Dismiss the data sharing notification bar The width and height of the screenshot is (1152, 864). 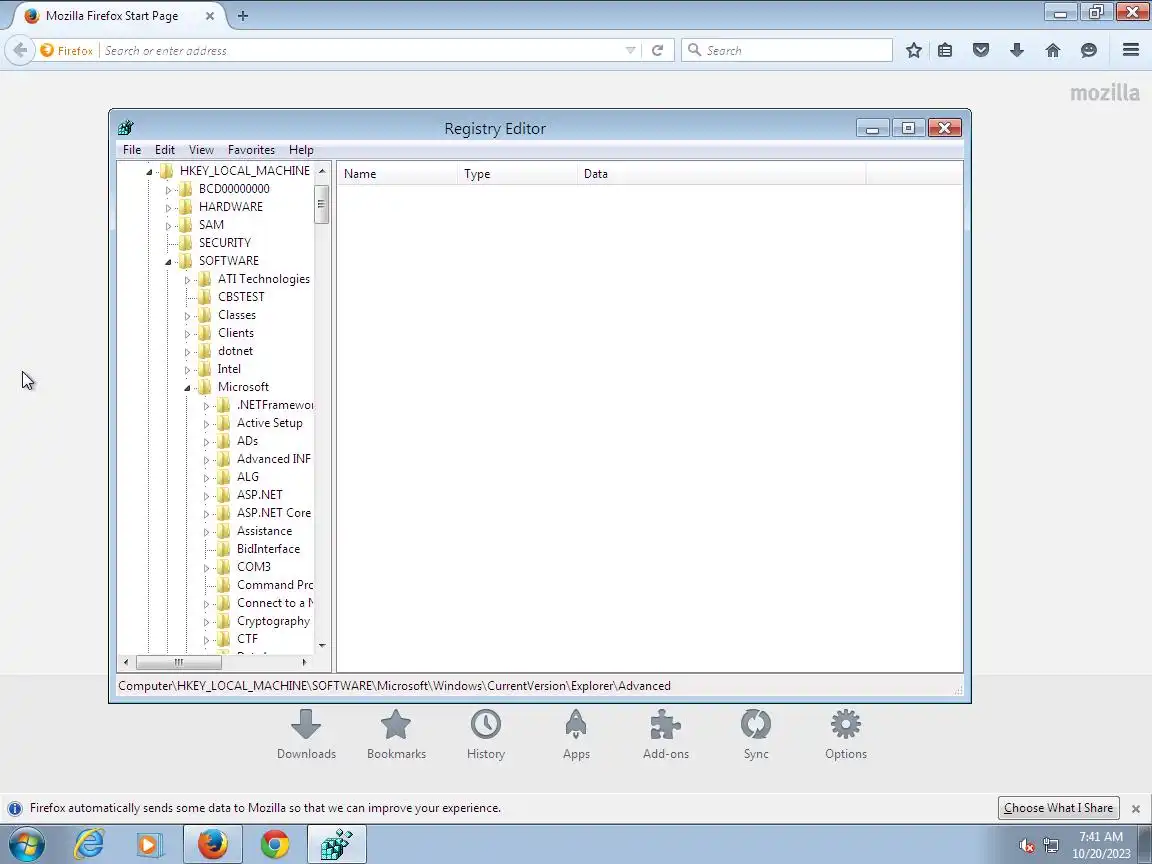click(1136, 808)
